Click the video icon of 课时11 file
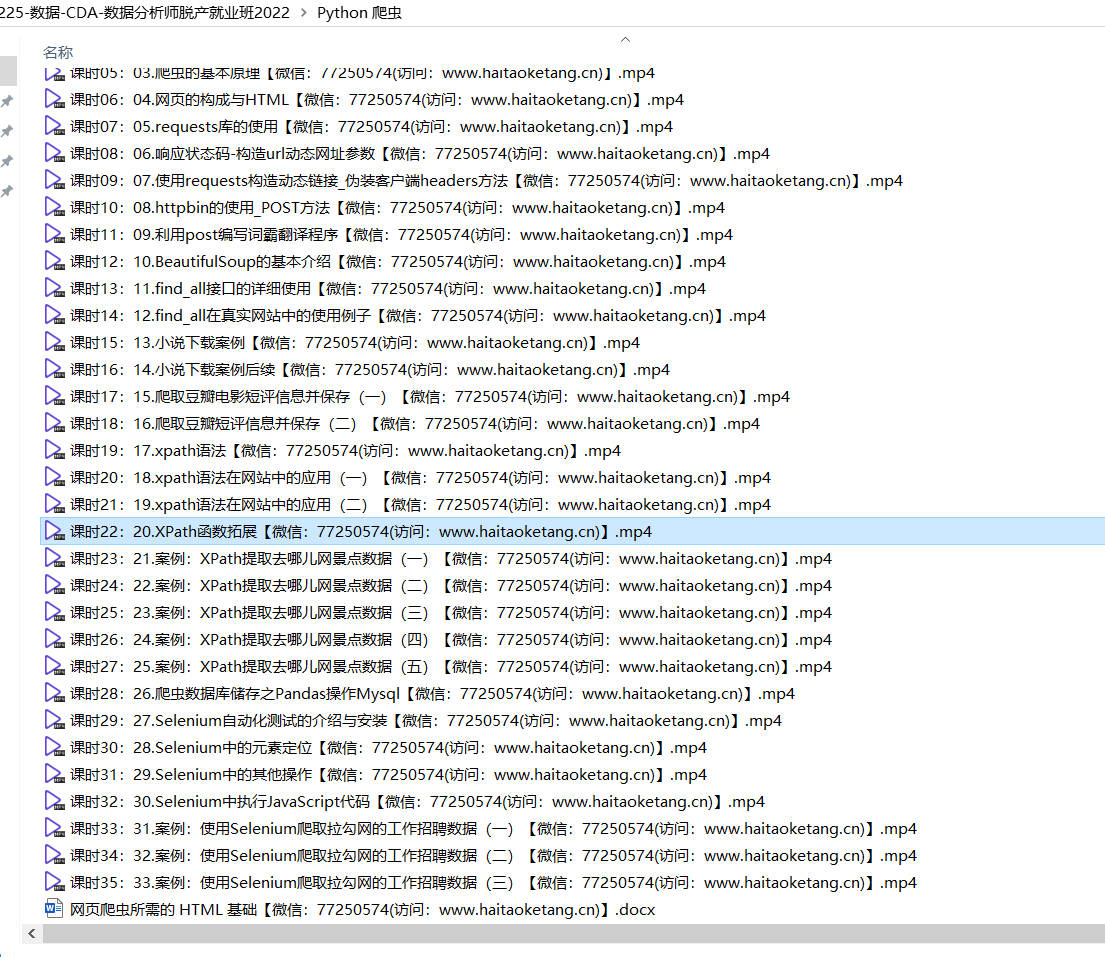 [54, 234]
